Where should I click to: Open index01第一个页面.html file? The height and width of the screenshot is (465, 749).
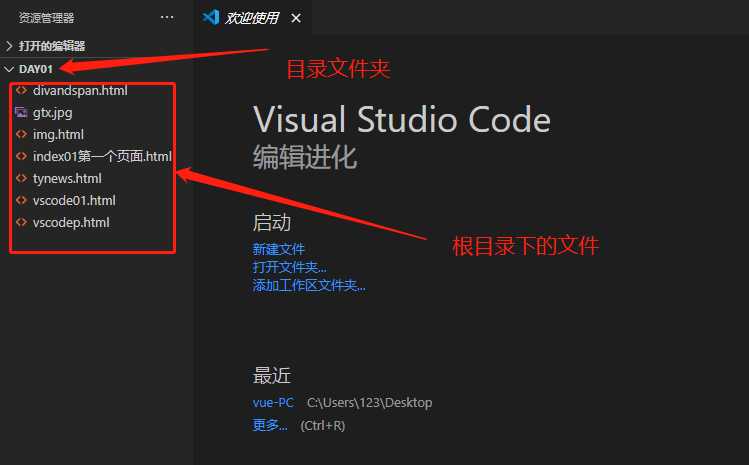pyautogui.click(x=102, y=156)
